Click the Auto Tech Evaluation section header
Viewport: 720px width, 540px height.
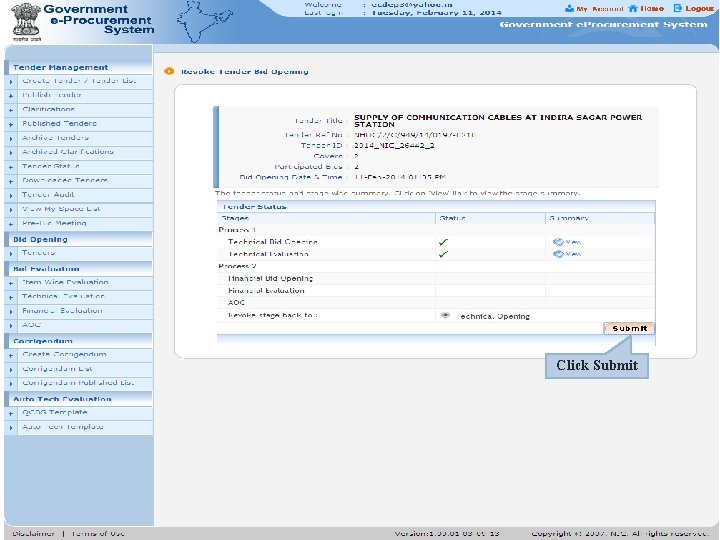[x=78, y=399]
